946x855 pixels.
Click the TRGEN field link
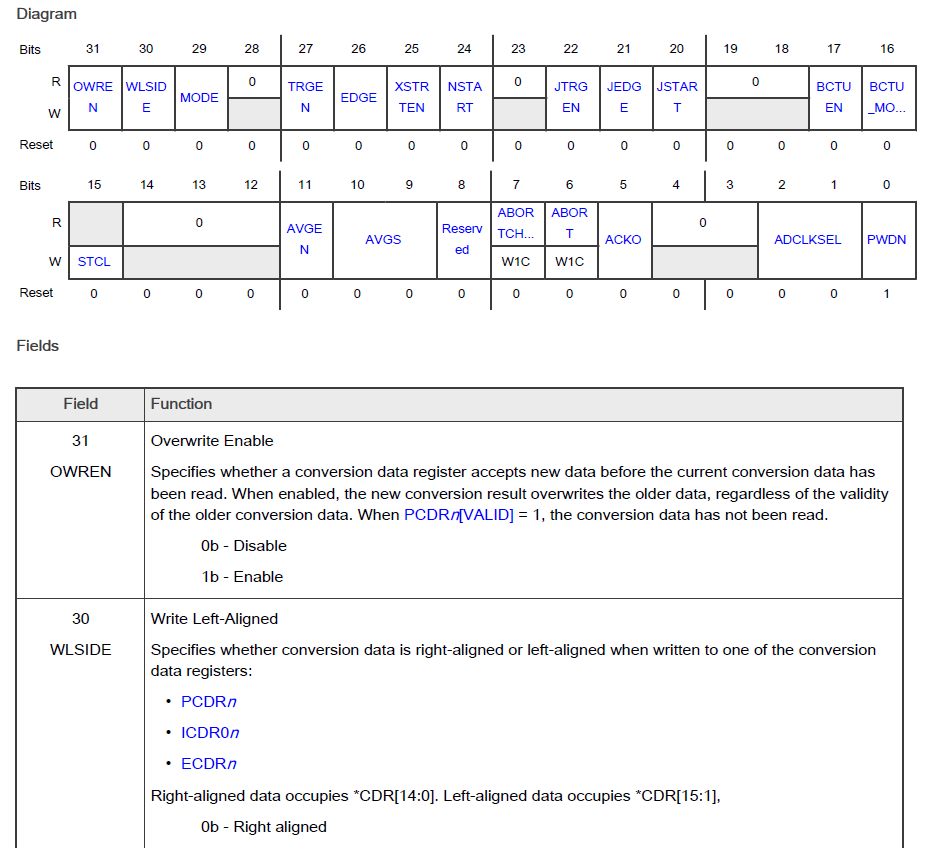coord(305,97)
